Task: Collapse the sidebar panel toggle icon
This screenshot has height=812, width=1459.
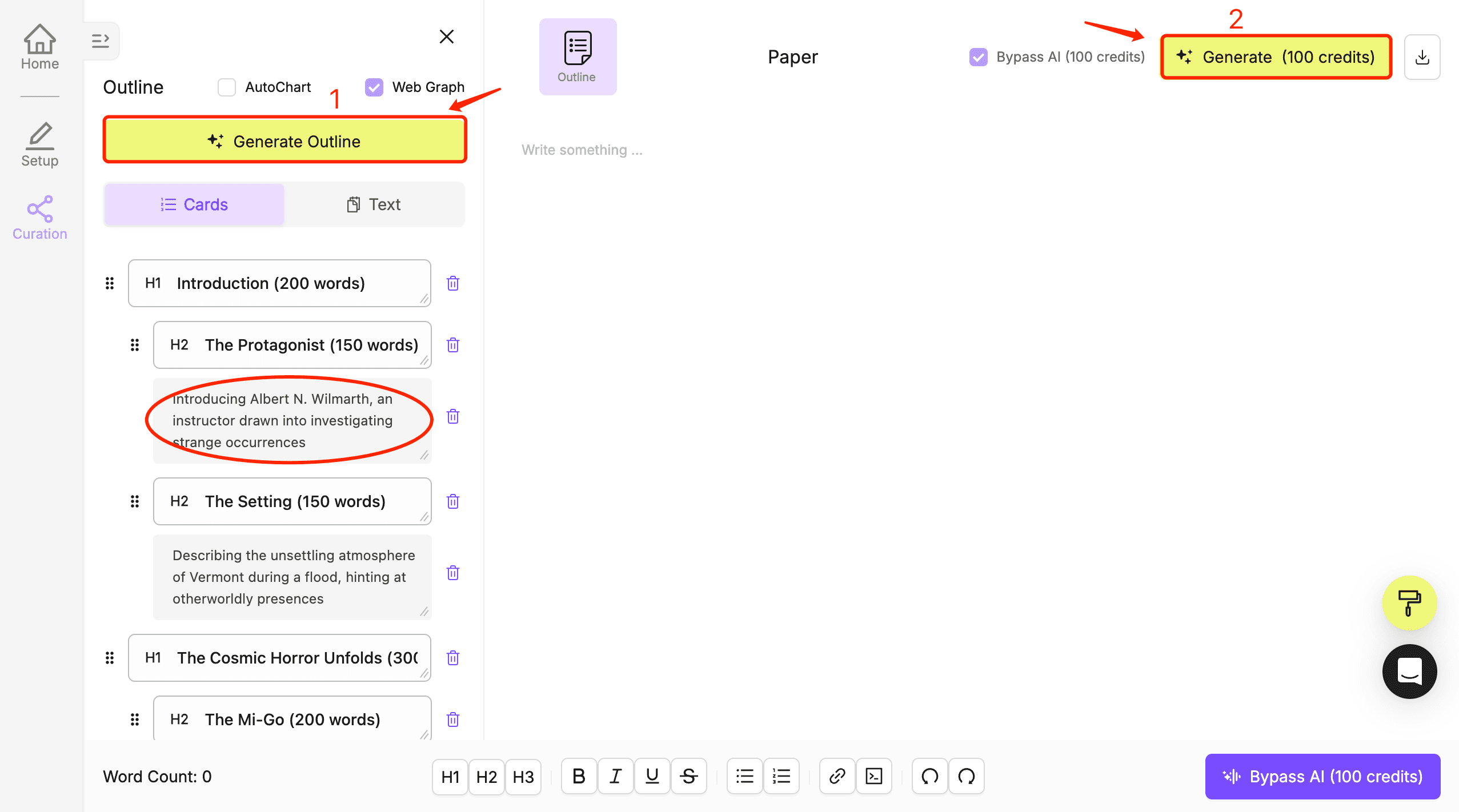Action: point(101,41)
